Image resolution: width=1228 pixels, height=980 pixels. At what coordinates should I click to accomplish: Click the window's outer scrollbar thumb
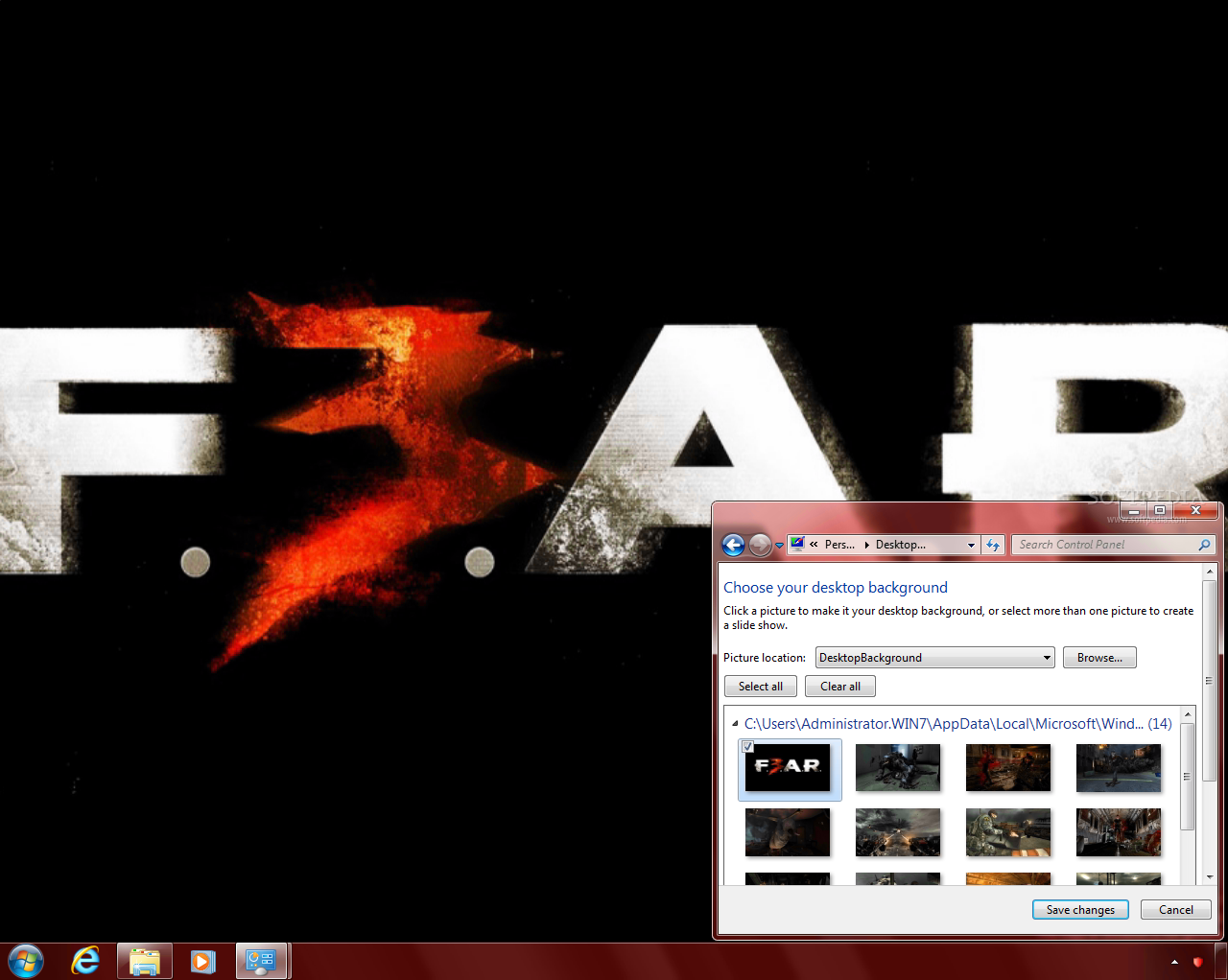1210,681
